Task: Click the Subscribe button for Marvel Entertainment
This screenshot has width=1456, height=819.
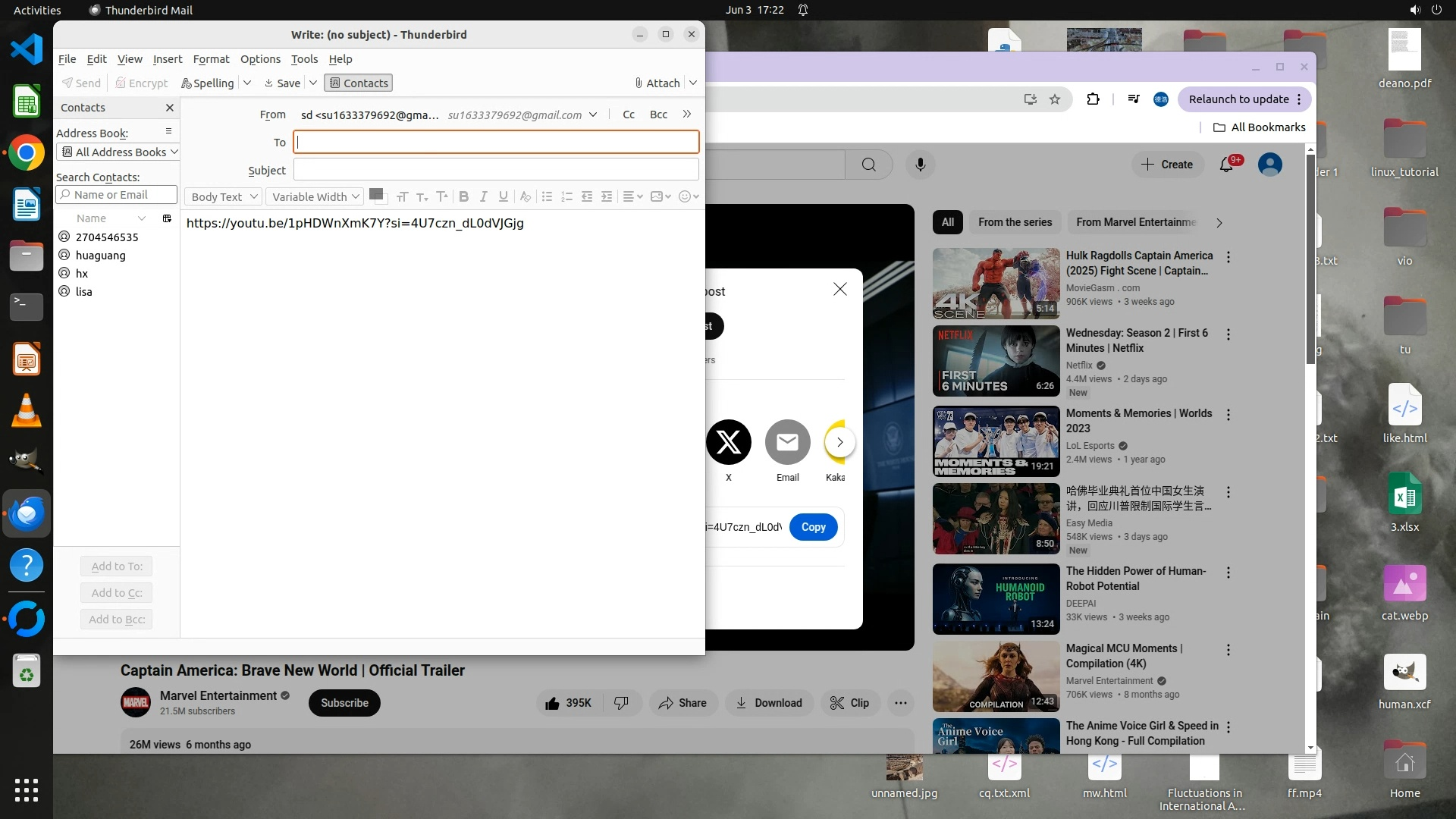Action: (x=344, y=703)
